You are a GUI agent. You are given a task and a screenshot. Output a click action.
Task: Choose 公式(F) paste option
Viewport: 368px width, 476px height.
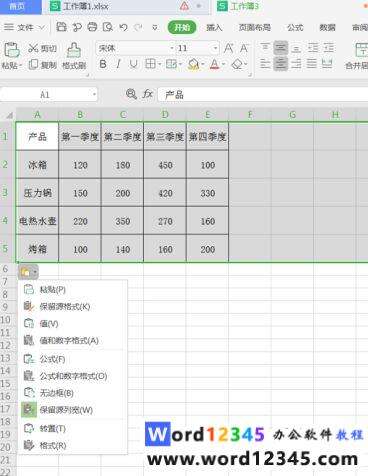(73, 359)
